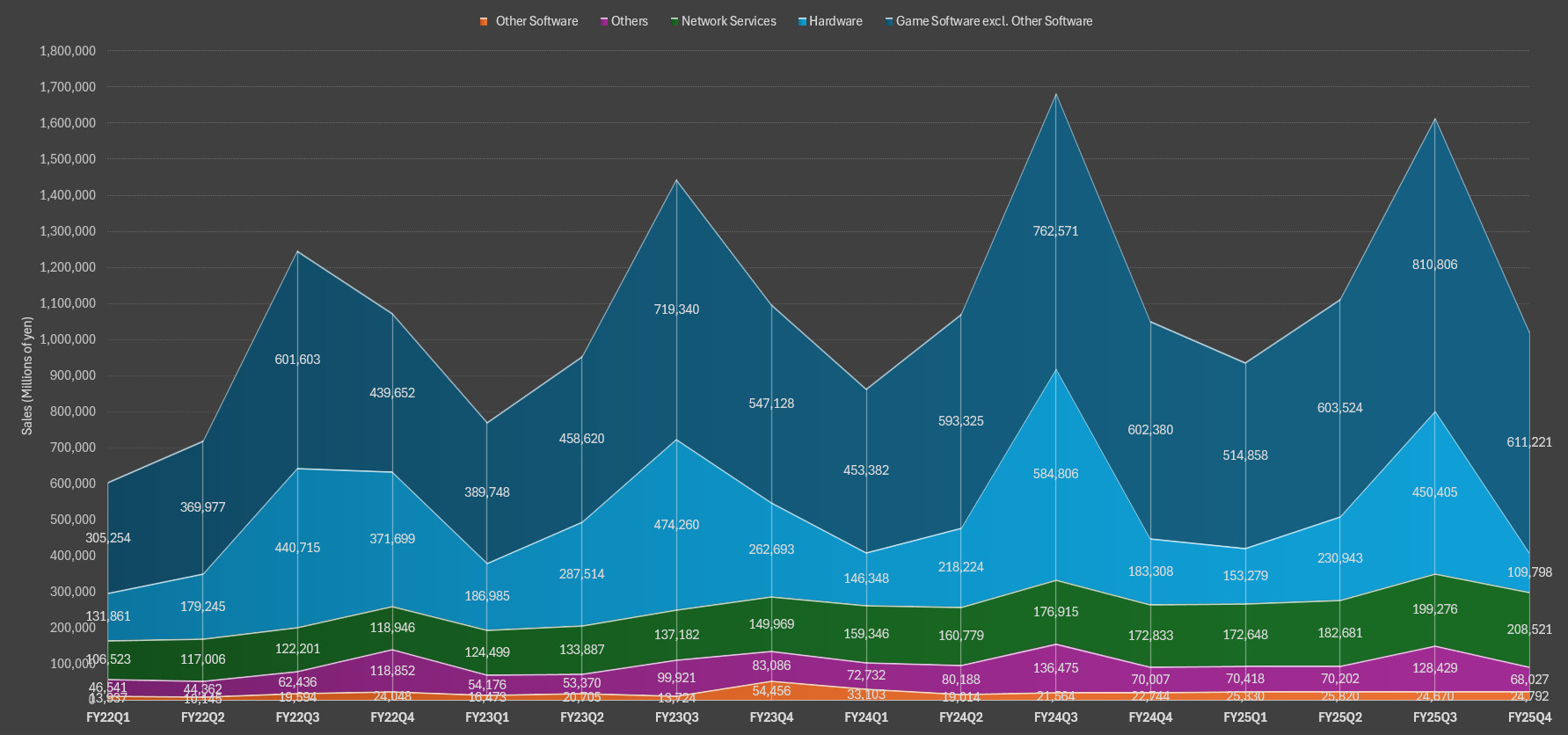Select the FY22Q1 category axis label
Viewport: 1568px width, 735px height.
108,717
